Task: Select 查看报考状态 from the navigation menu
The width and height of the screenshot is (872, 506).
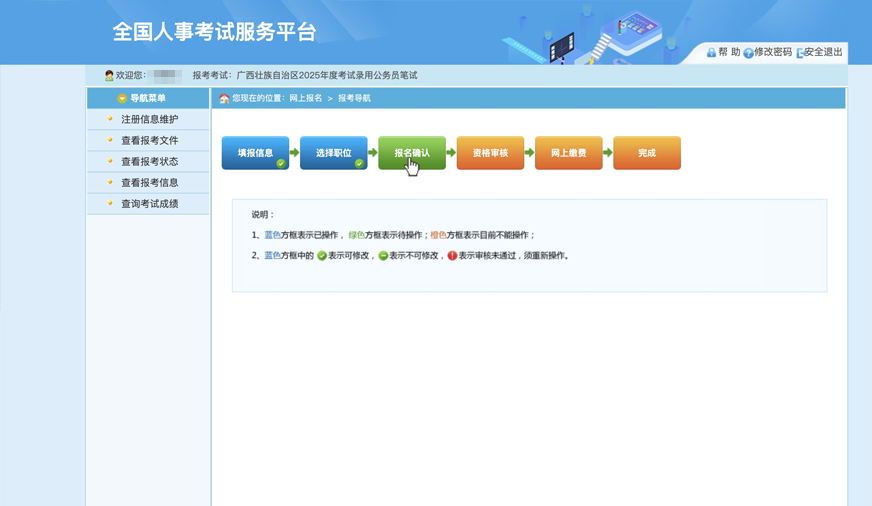Action: 149,162
